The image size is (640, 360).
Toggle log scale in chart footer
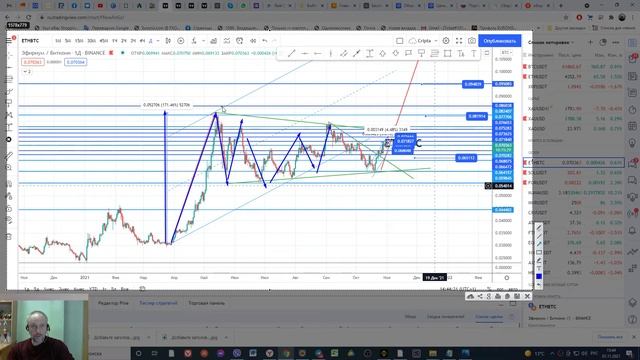tap(501, 289)
